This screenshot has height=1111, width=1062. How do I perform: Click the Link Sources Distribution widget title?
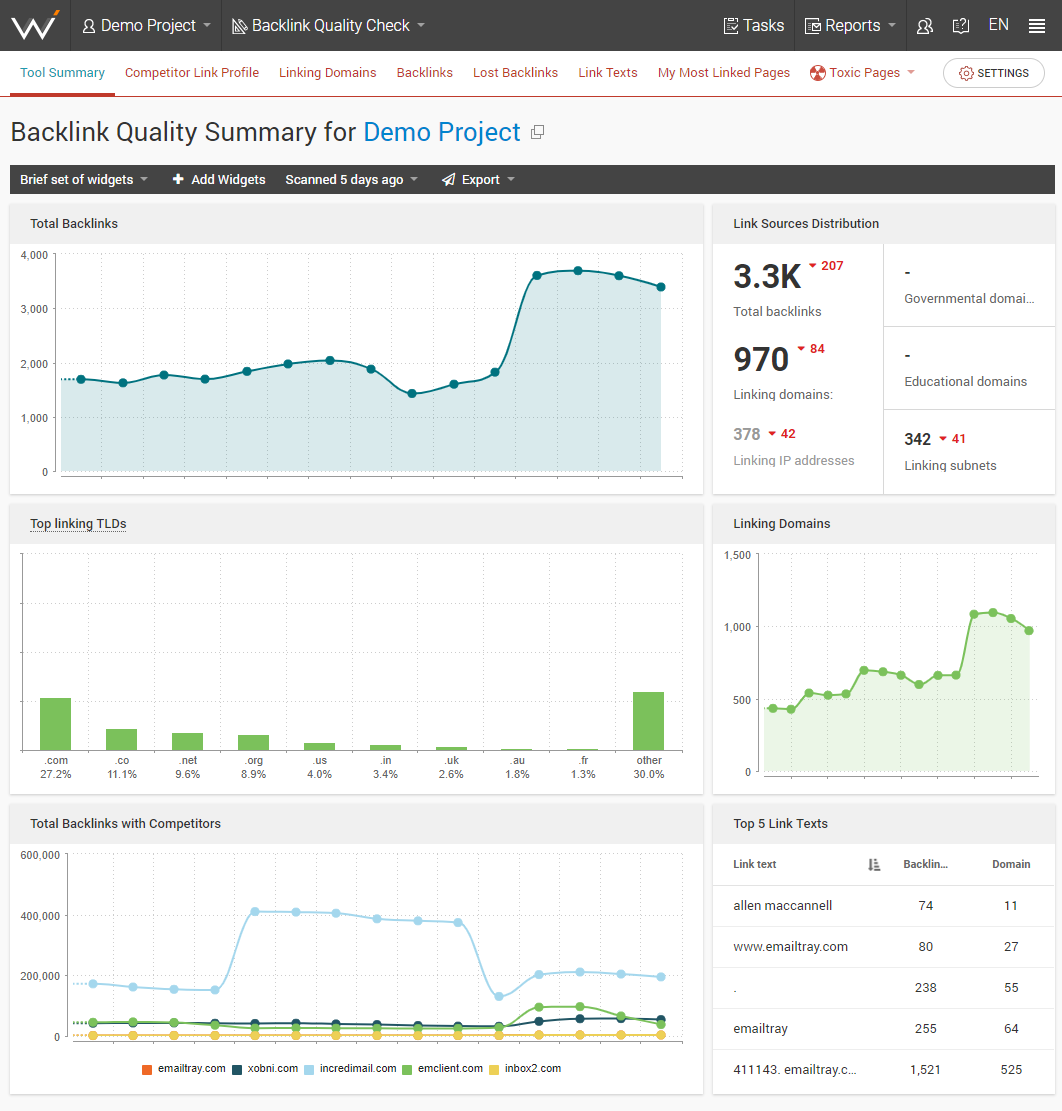point(806,224)
